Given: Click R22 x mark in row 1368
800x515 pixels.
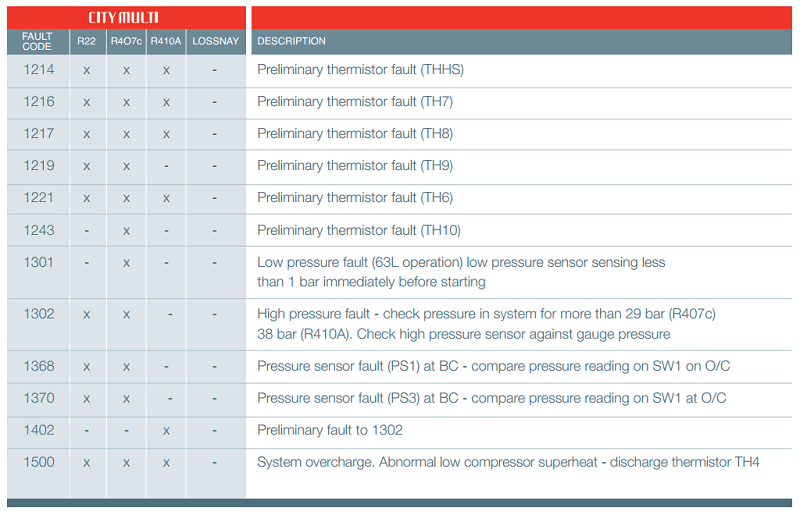Looking at the screenshot, I should (x=87, y=367).
